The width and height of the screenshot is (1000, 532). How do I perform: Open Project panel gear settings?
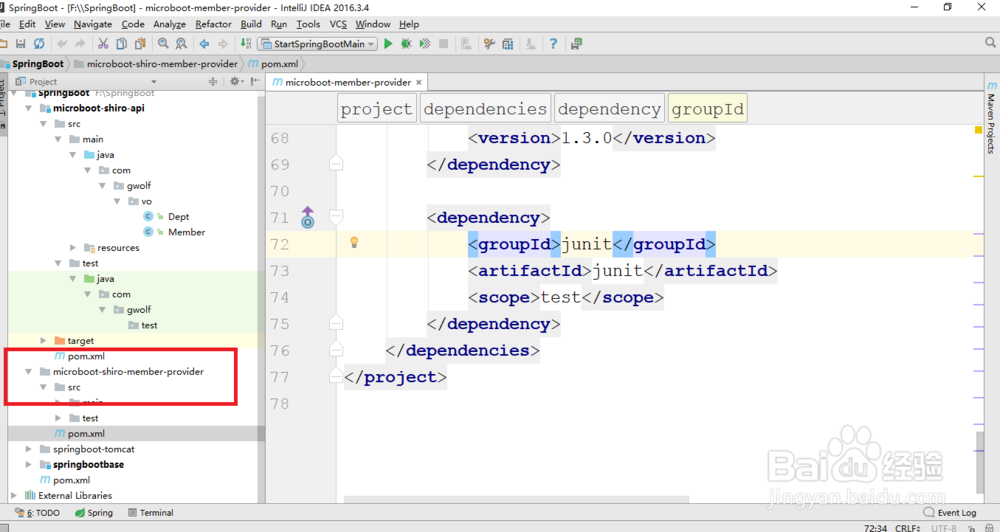click(235, 81)
